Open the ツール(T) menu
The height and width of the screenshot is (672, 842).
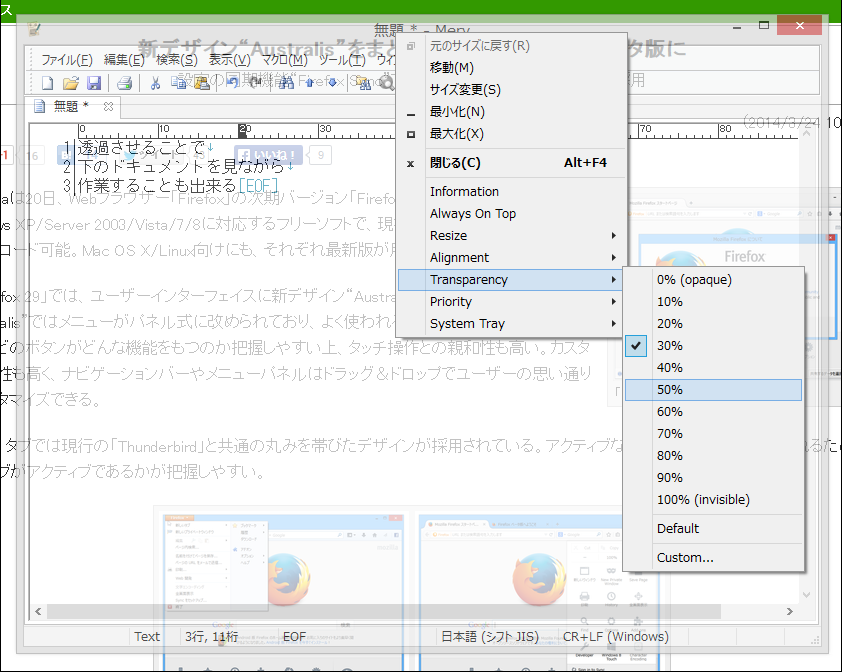pyautogui.click(x=342, y=60)
